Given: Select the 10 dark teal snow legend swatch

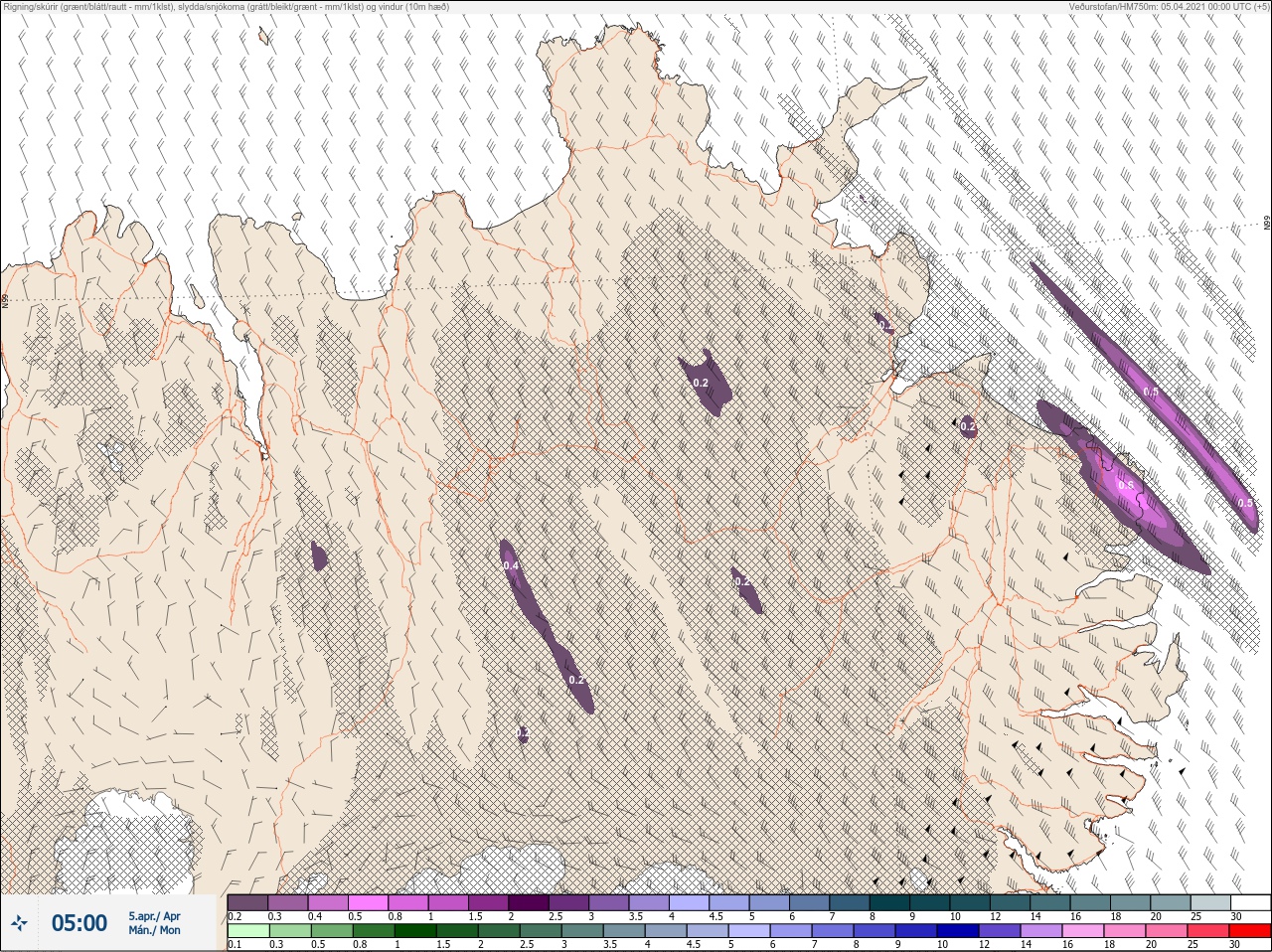Looking at the screenshot, I should pos(970,902).
